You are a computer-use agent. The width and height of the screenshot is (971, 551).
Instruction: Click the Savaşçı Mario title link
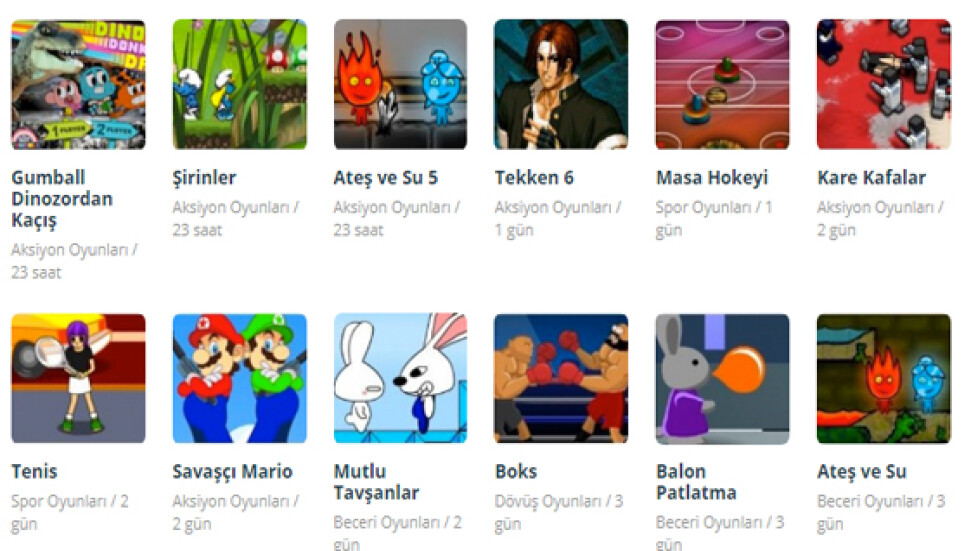(x=232, y=472)
